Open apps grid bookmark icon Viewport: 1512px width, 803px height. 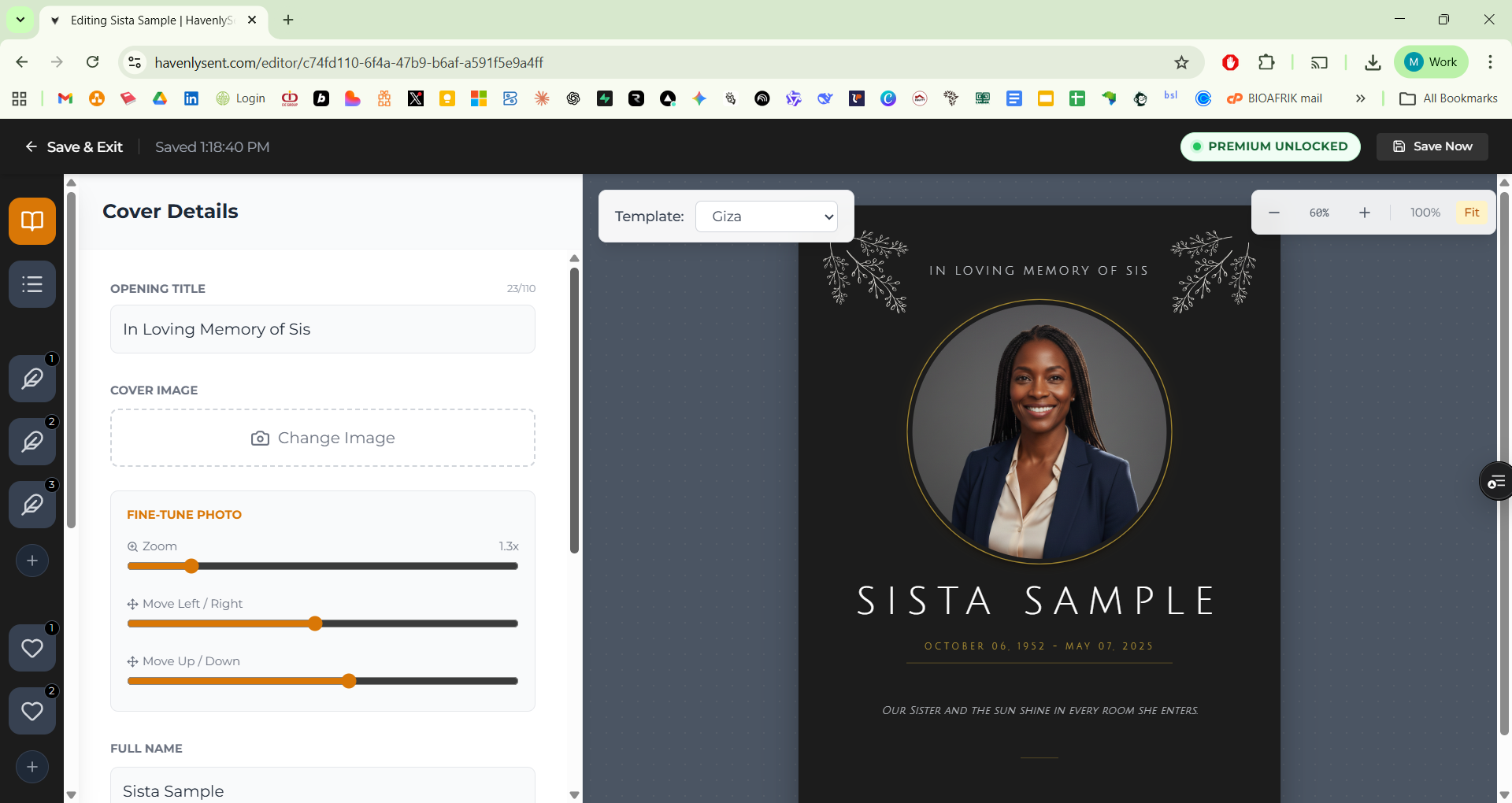point(20,98)
